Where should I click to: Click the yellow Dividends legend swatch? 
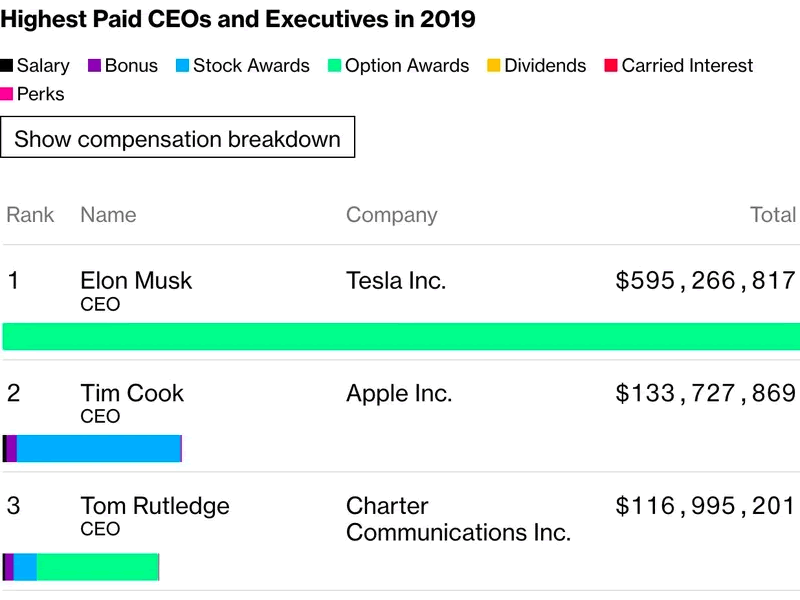click(x=494, y=66)
